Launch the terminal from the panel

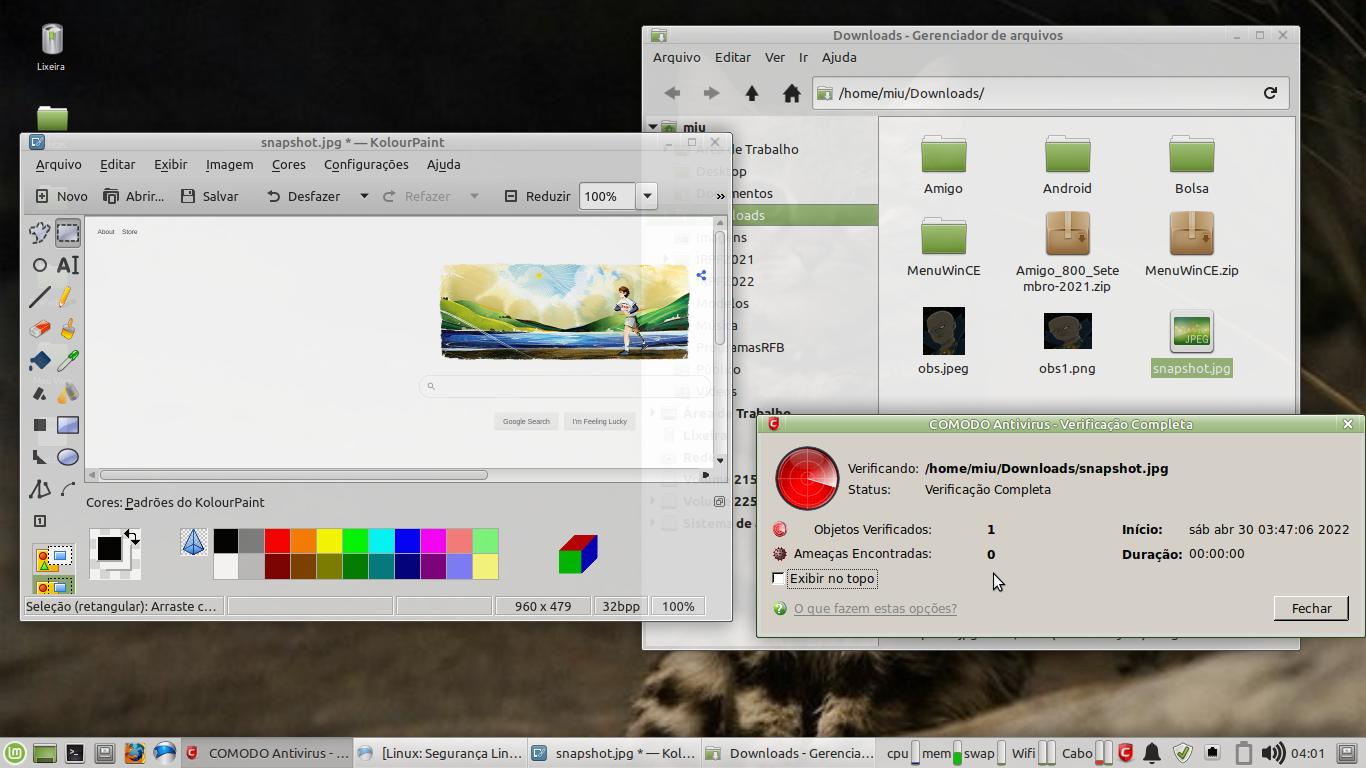pos(75,753)
